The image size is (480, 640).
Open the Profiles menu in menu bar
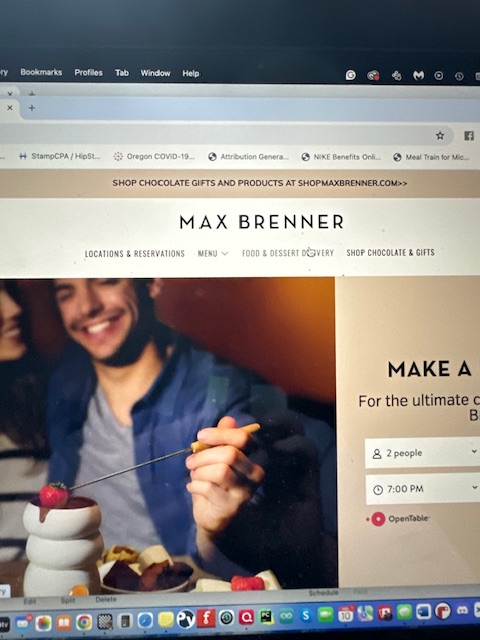coord(88,73)
